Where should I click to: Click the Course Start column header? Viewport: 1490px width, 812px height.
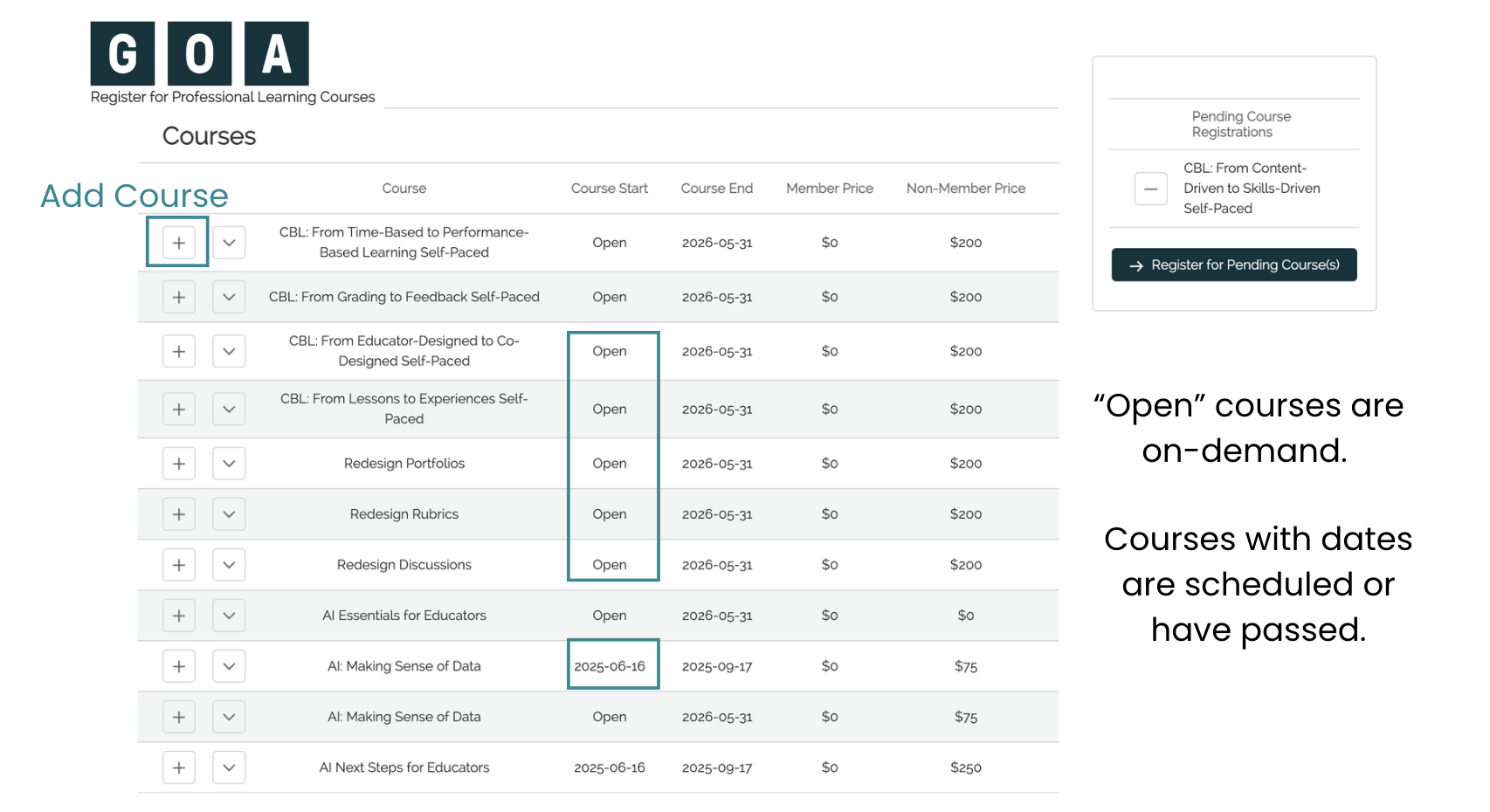click(609, 189)
